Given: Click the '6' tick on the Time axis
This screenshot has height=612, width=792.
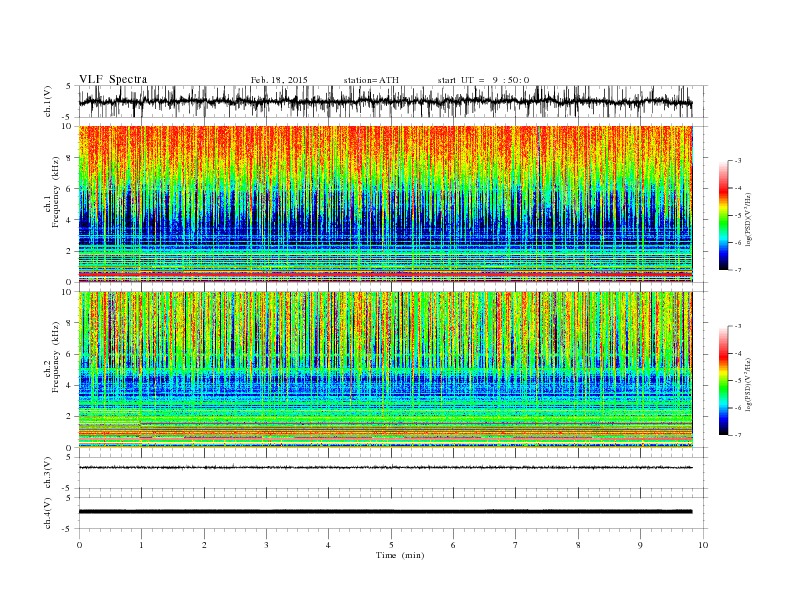Looking at the screenshot, I should click(x=454, y=545).
